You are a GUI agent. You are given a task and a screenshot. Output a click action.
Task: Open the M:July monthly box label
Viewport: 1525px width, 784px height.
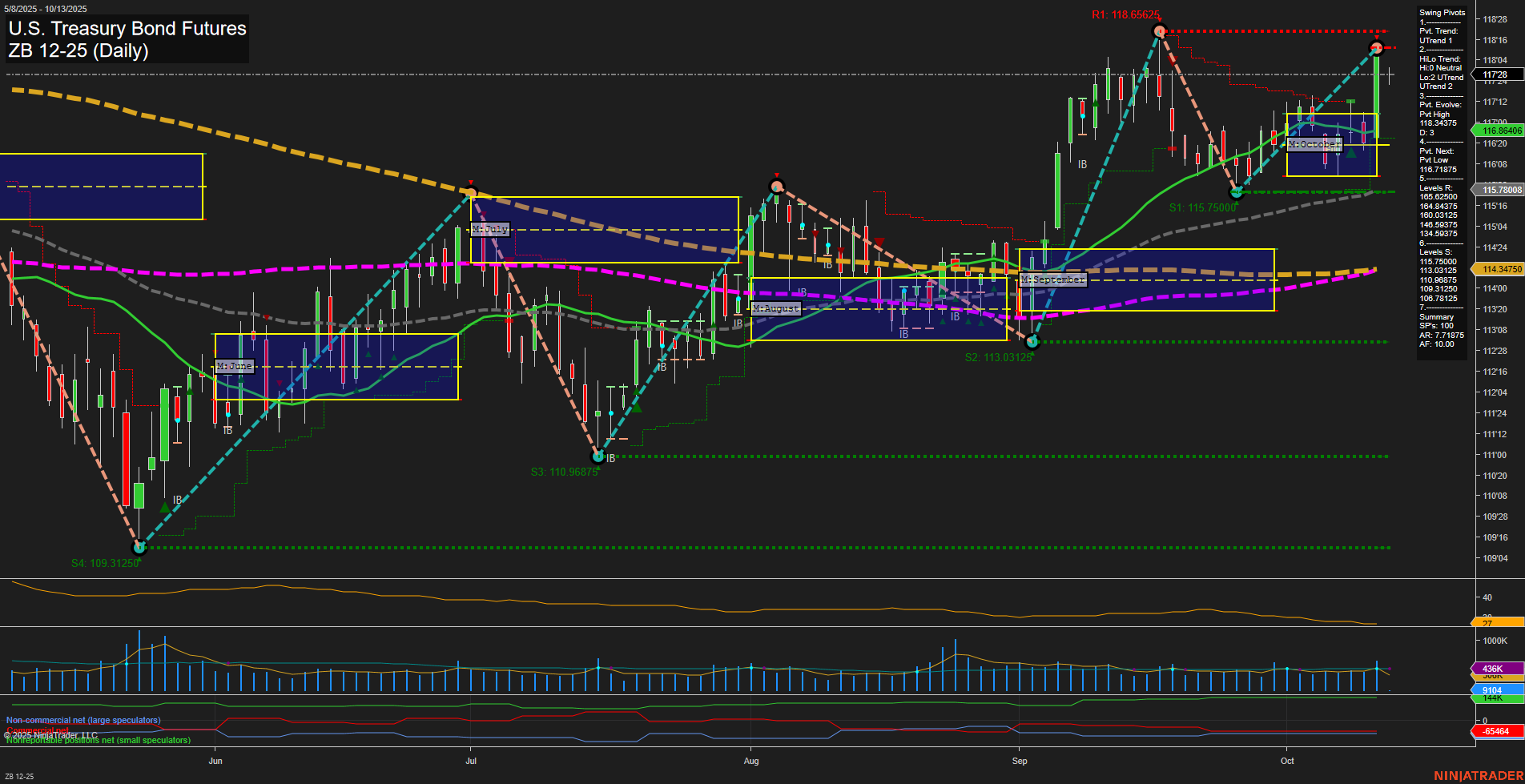pos(491,228)
